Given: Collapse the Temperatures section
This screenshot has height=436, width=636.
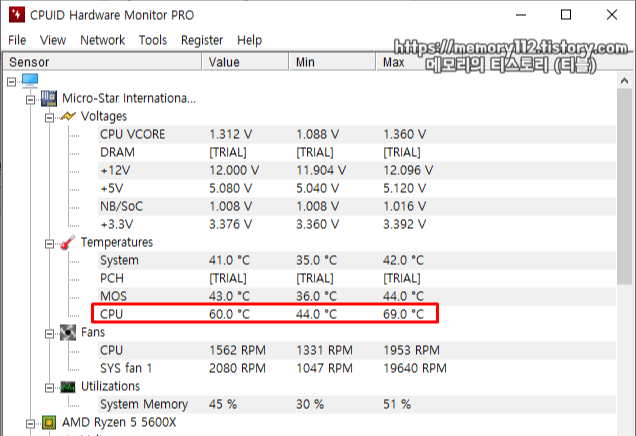Looking at the screenshot, I should pos(49,244).
